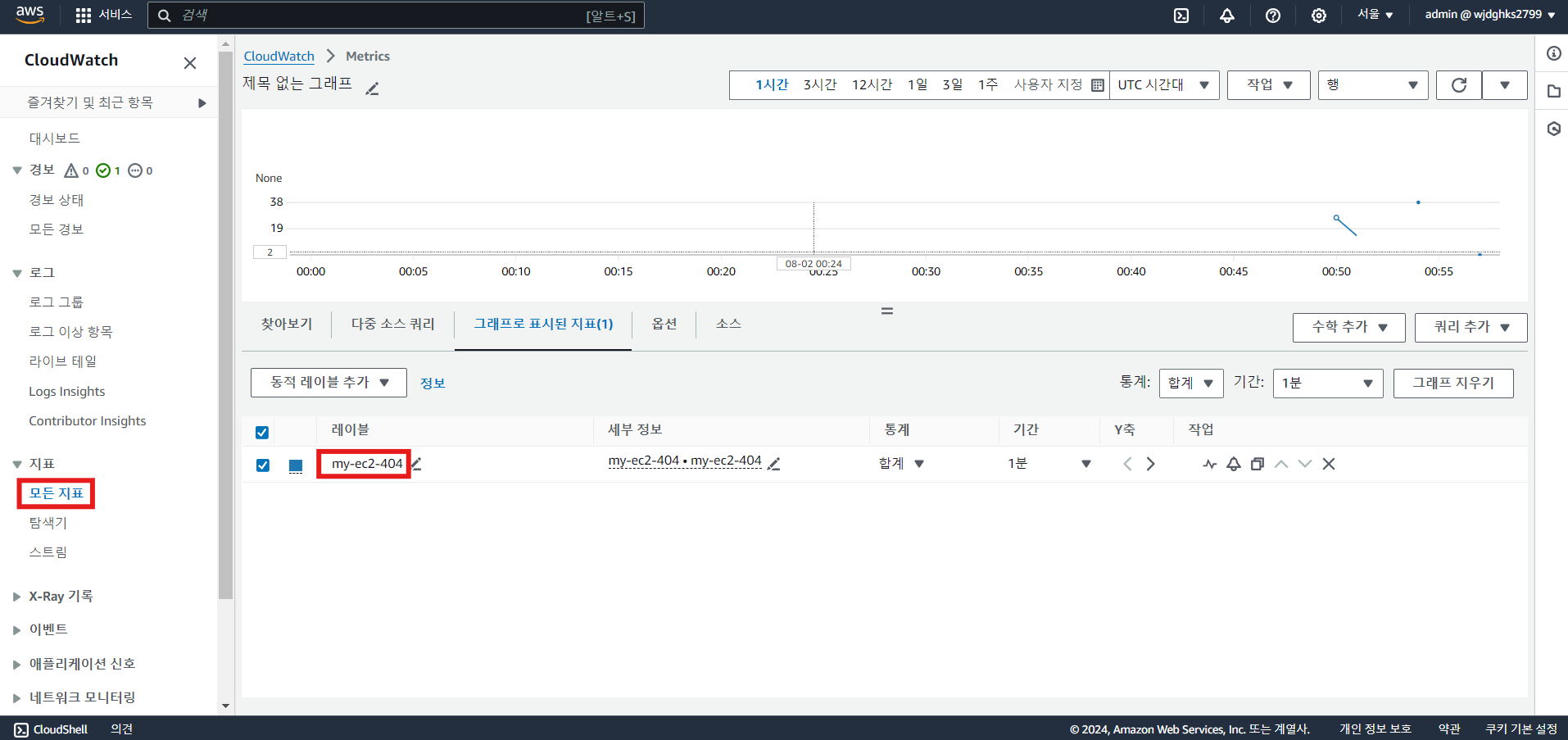The width and height of the screenshot is (1568, 740).
Task: Open the 수학 추가 dropdown
Action: point(1349,327)
